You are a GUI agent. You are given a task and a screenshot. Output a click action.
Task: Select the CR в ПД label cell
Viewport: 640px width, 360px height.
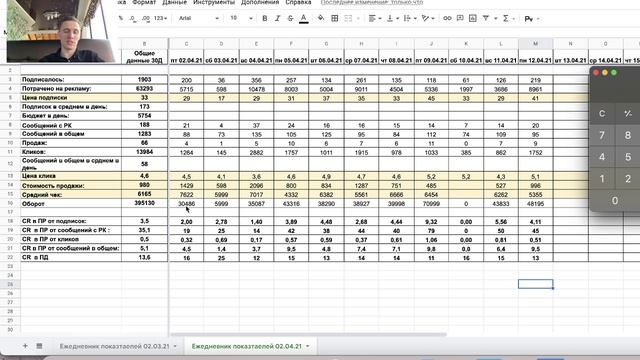(71, 258)
